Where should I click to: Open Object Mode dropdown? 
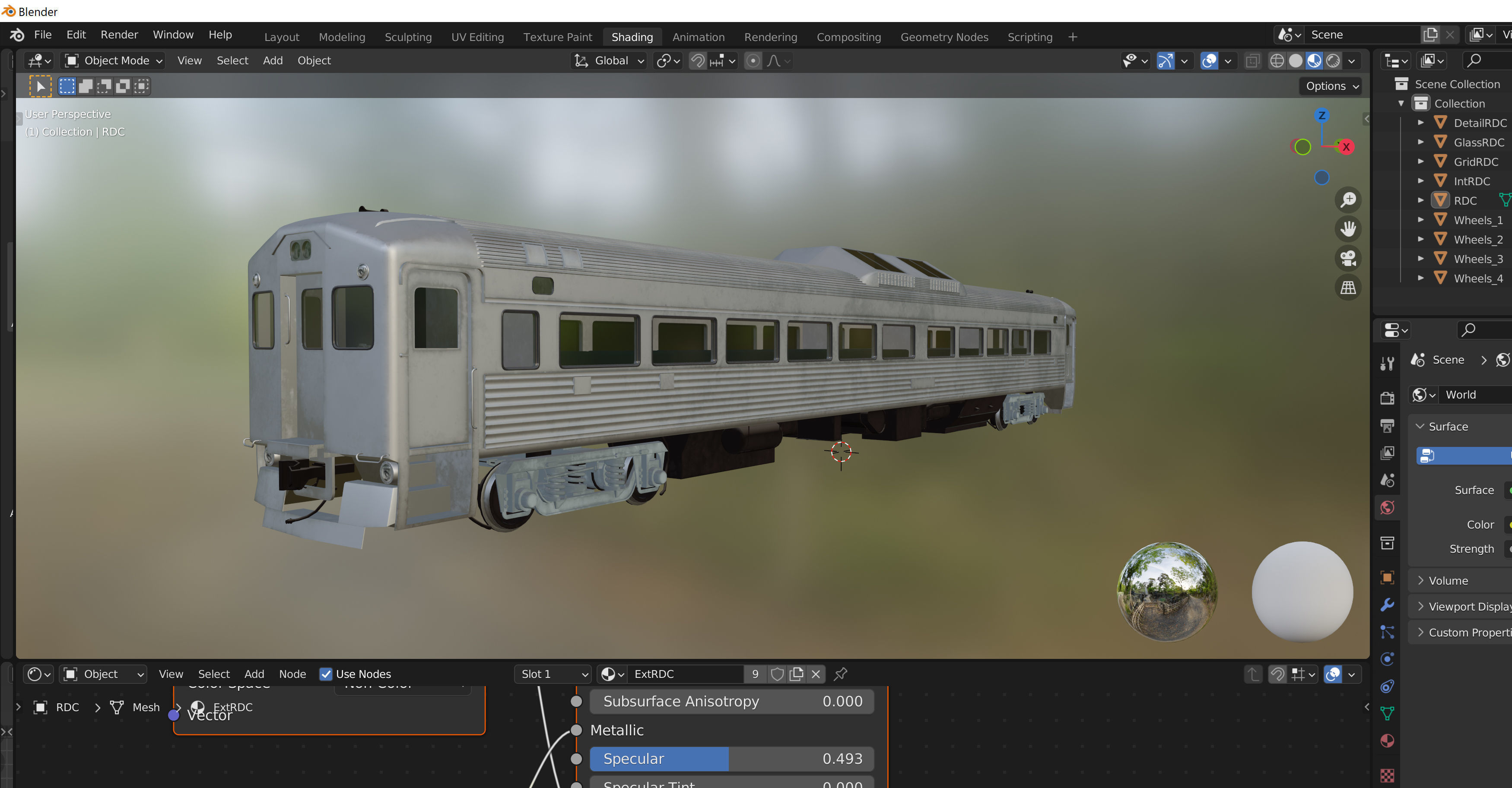[113, 60]
